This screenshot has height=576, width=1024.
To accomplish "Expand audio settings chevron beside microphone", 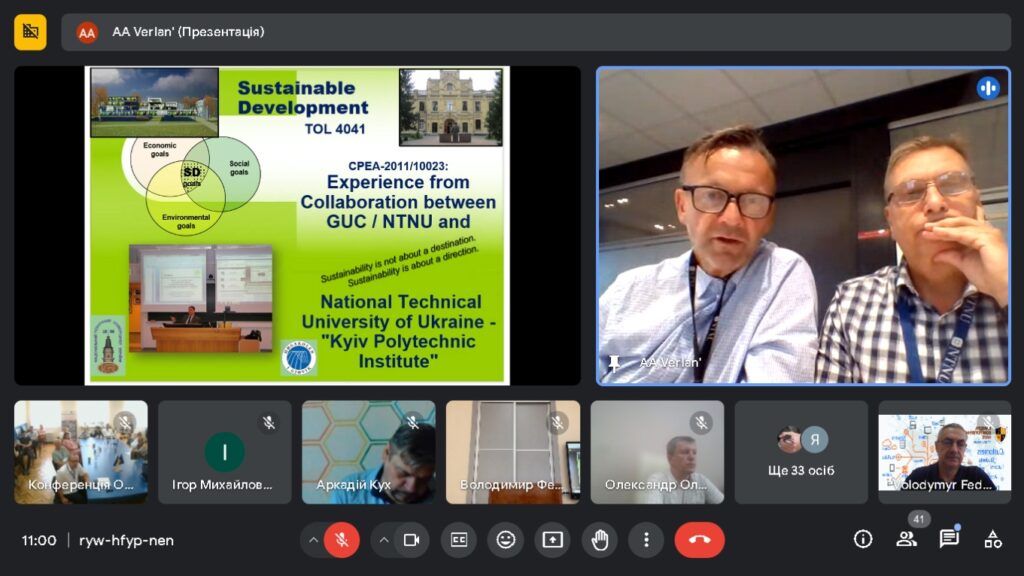I will 313,540.
